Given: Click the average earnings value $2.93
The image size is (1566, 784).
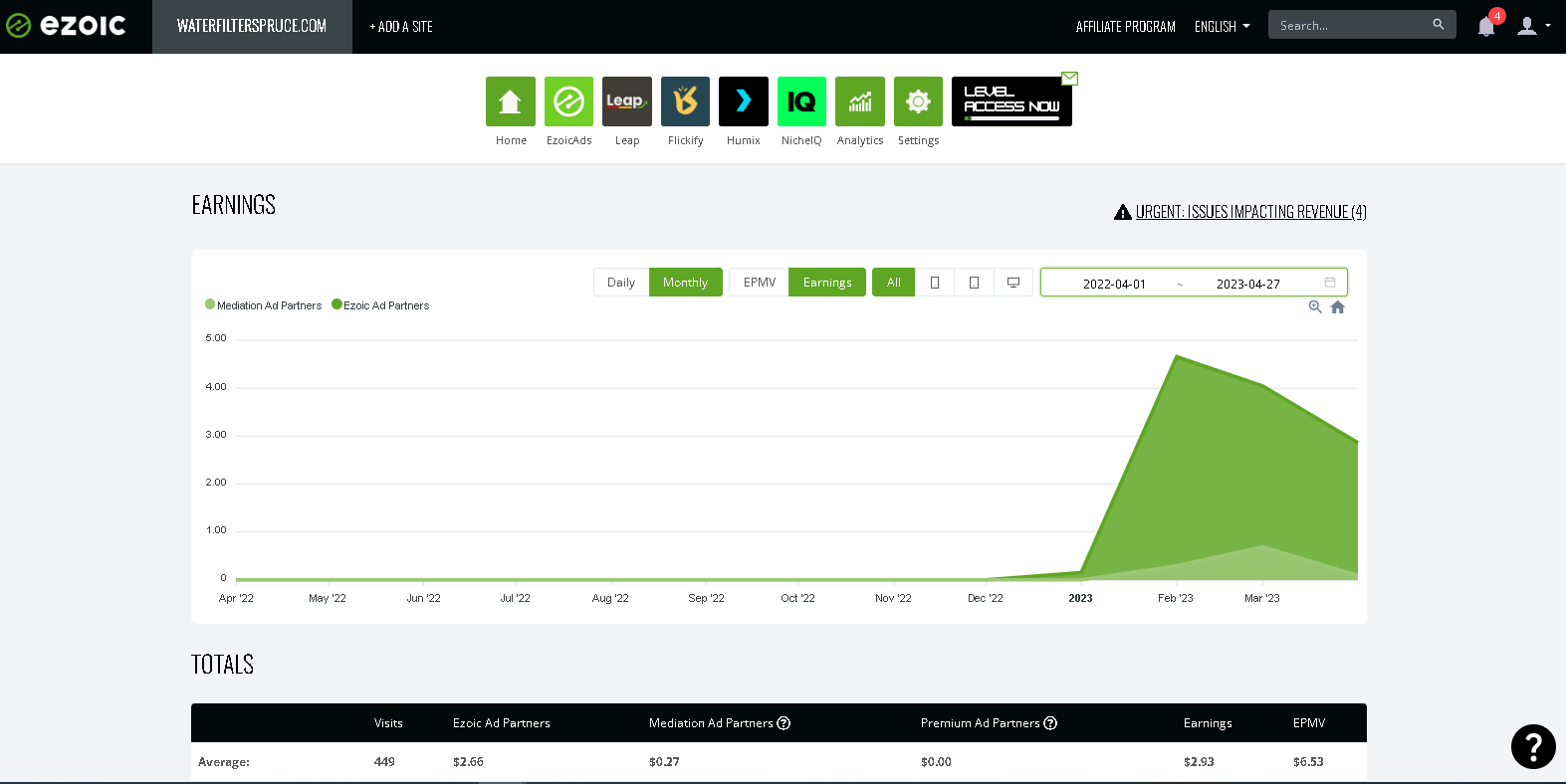Looking at the screenshot, I should coord(1199,762).
